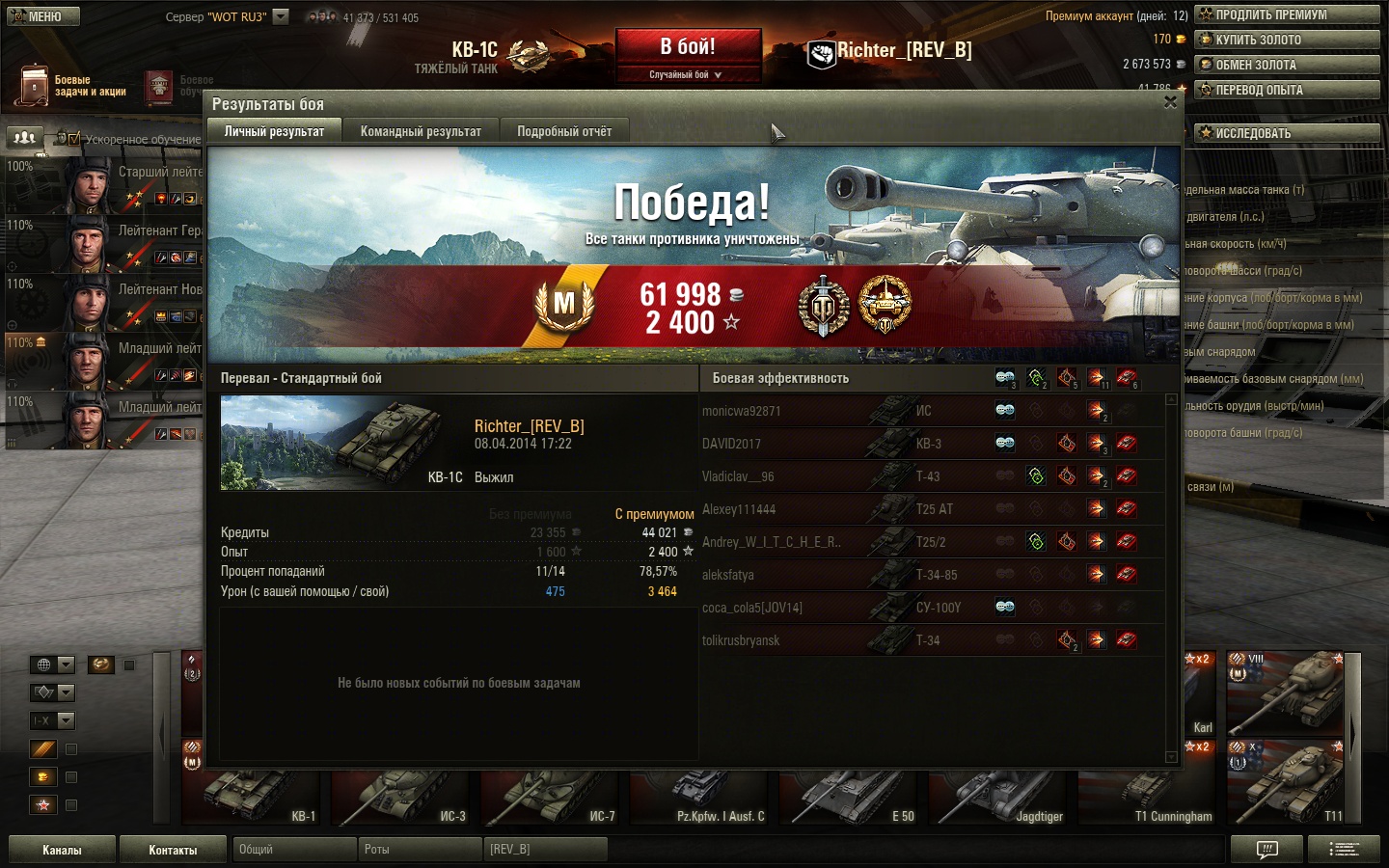Enable the premium gold tanks filter checkbox
Image resolution: width=1389 pixels, height=868 pixels.
[x=71, y=777]
